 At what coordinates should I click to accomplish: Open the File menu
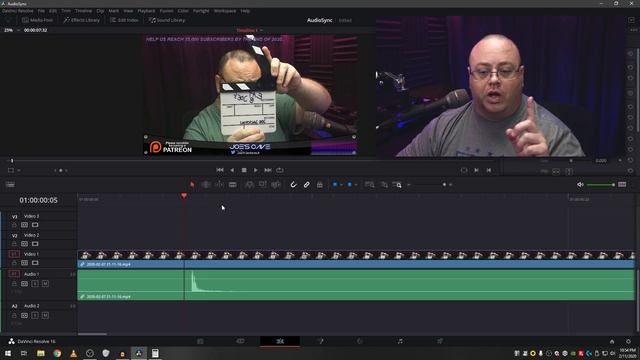(x=41, y=11)
